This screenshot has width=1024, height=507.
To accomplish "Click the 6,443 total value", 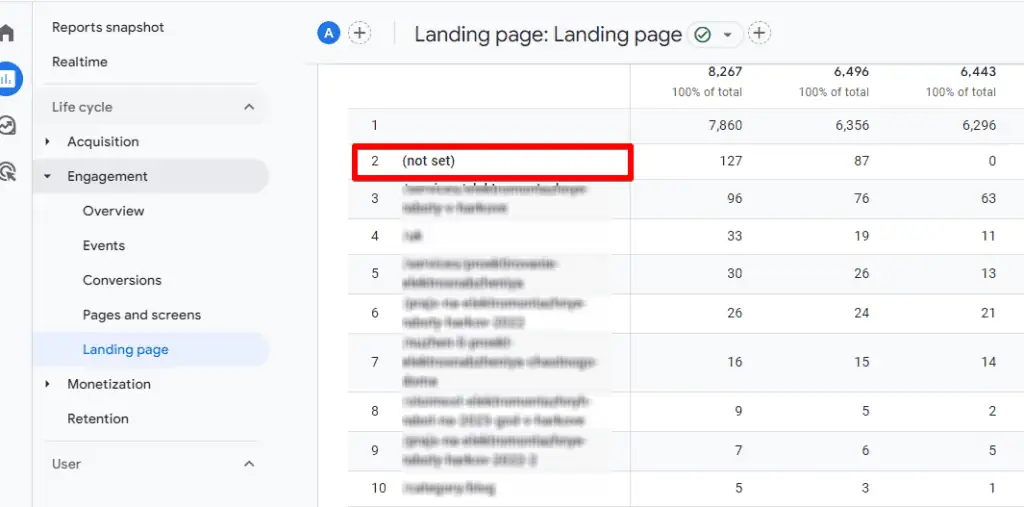I will click(978, 72).
